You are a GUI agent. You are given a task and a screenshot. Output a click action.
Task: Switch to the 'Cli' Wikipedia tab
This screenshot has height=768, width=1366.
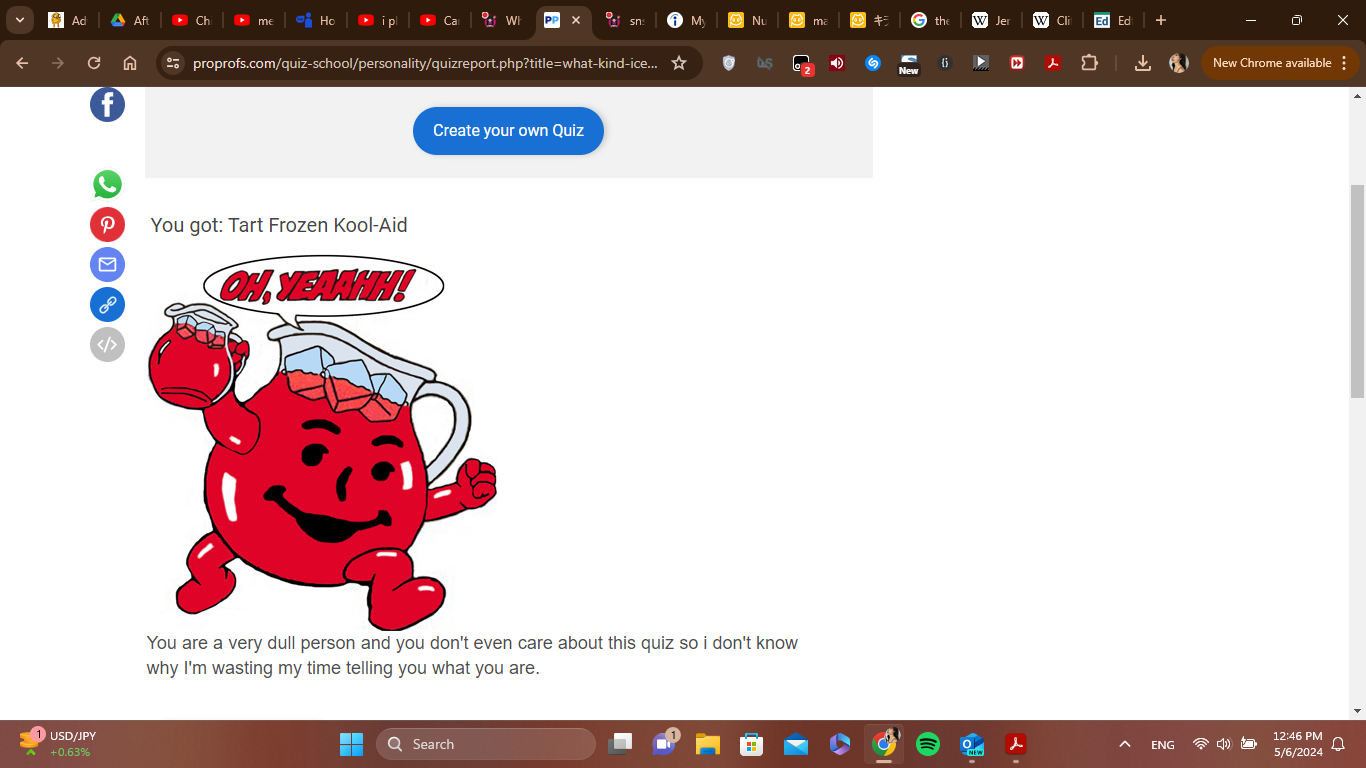[1053, 20]
